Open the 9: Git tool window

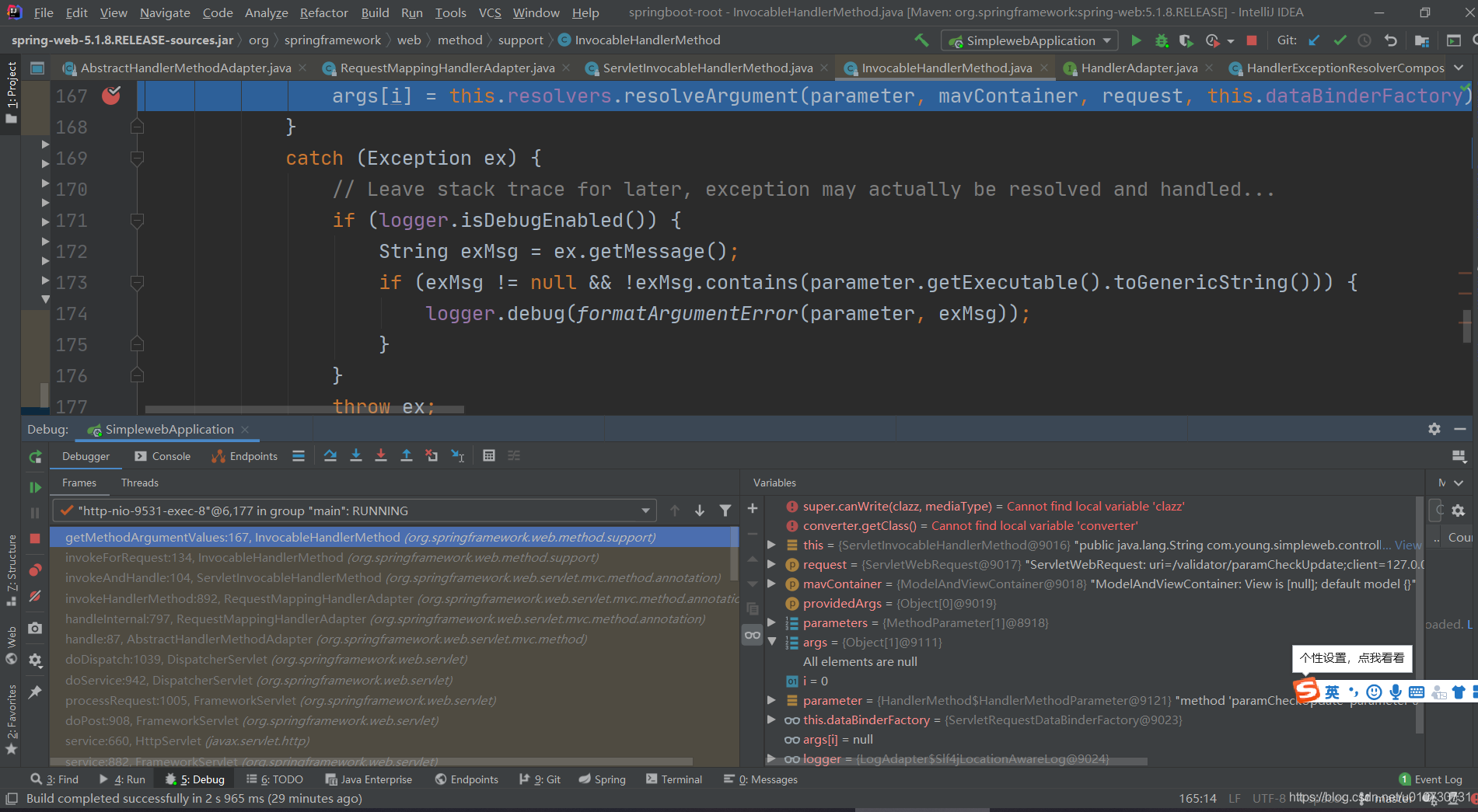540,779
